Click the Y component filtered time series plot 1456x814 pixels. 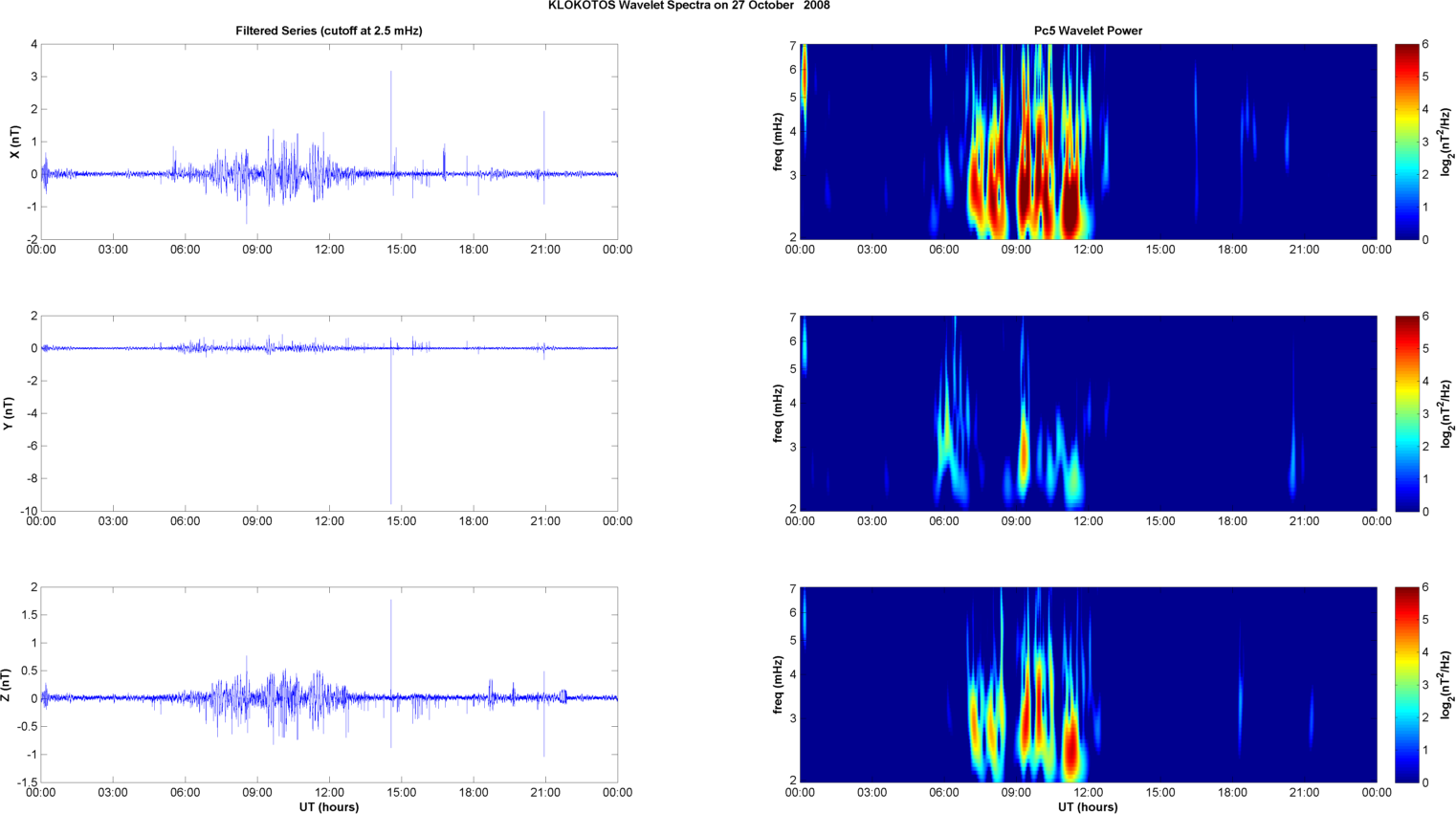(x=329, y=413)
